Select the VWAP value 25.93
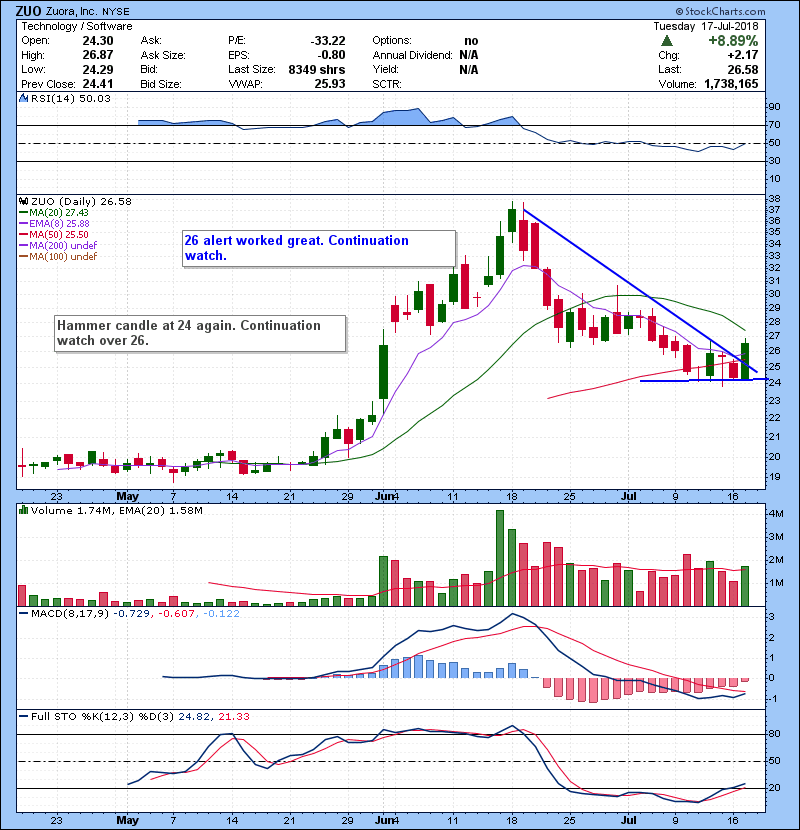800x830 pixels. [330, 84]
